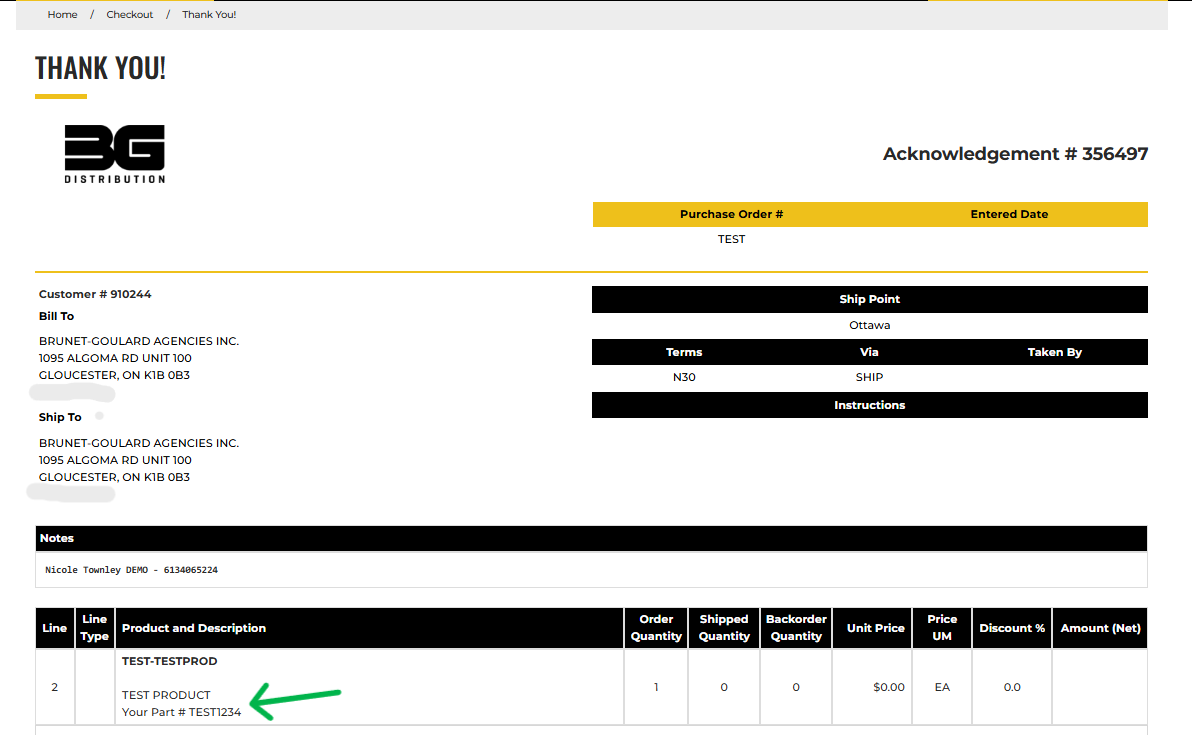Click the Entered Date header
This screenshot has height=735, width=1192.
[x=1009, y=214]
